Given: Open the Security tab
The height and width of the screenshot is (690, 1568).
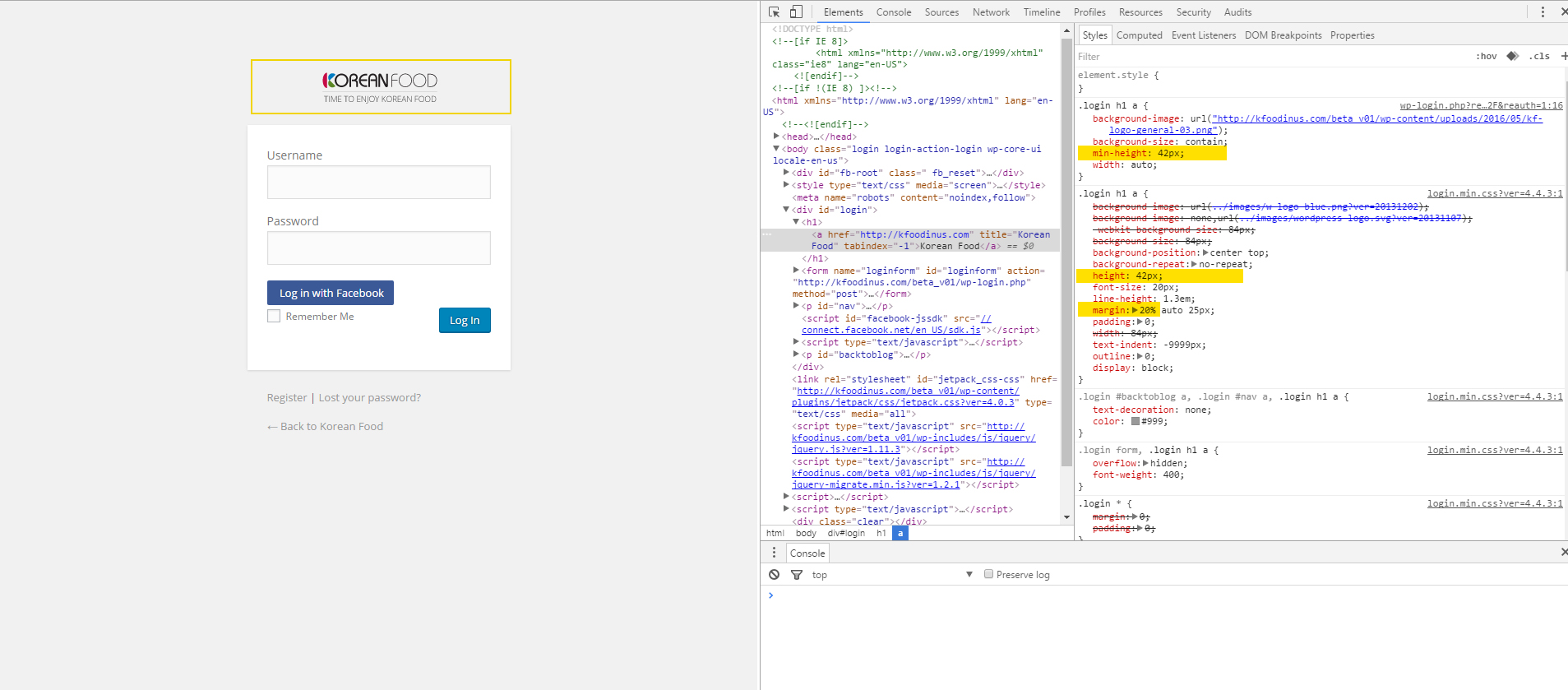Looking at the screenshot, I should (1193, 12).
